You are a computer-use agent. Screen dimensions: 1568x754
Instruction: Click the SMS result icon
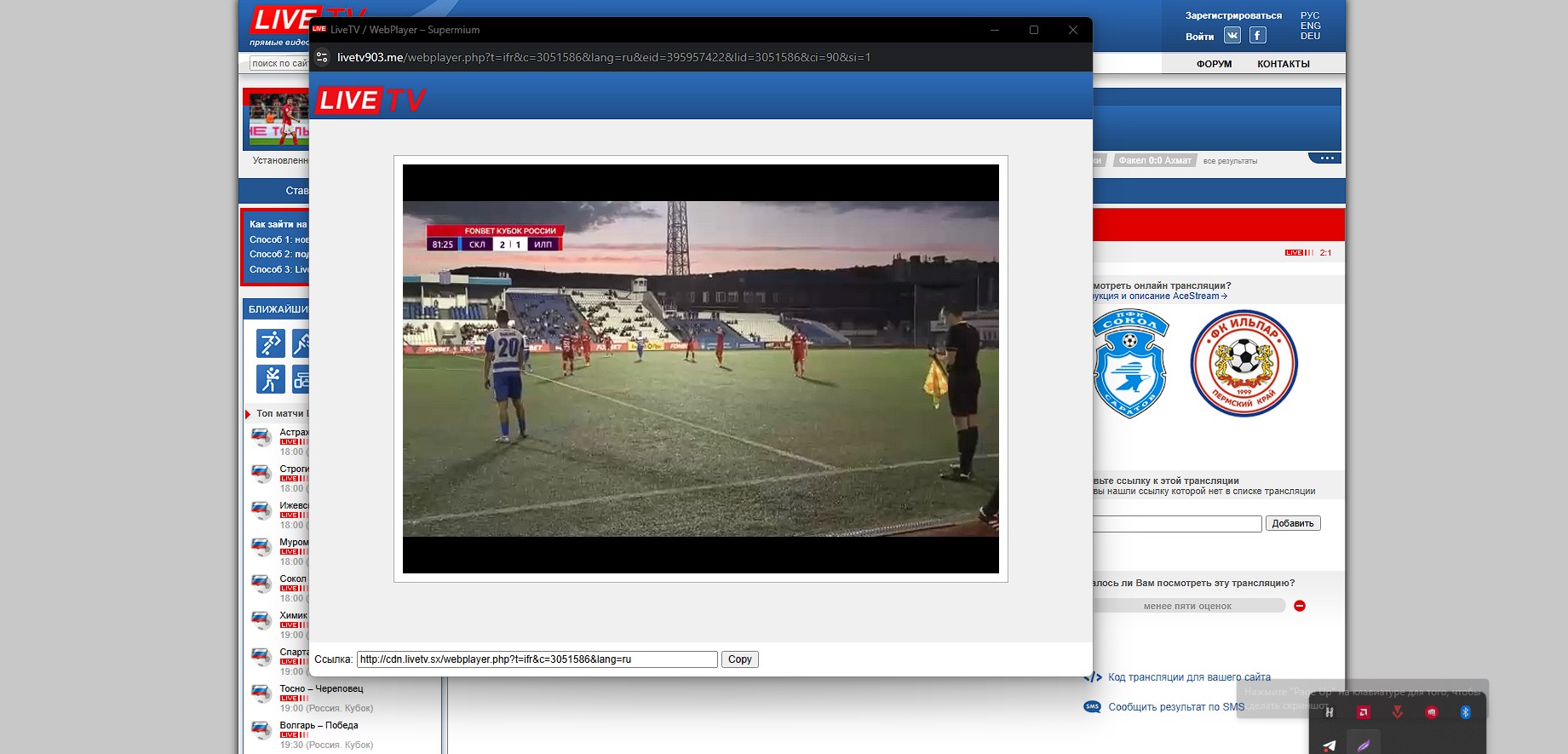pyautogui.click(x=1092, y=706)
